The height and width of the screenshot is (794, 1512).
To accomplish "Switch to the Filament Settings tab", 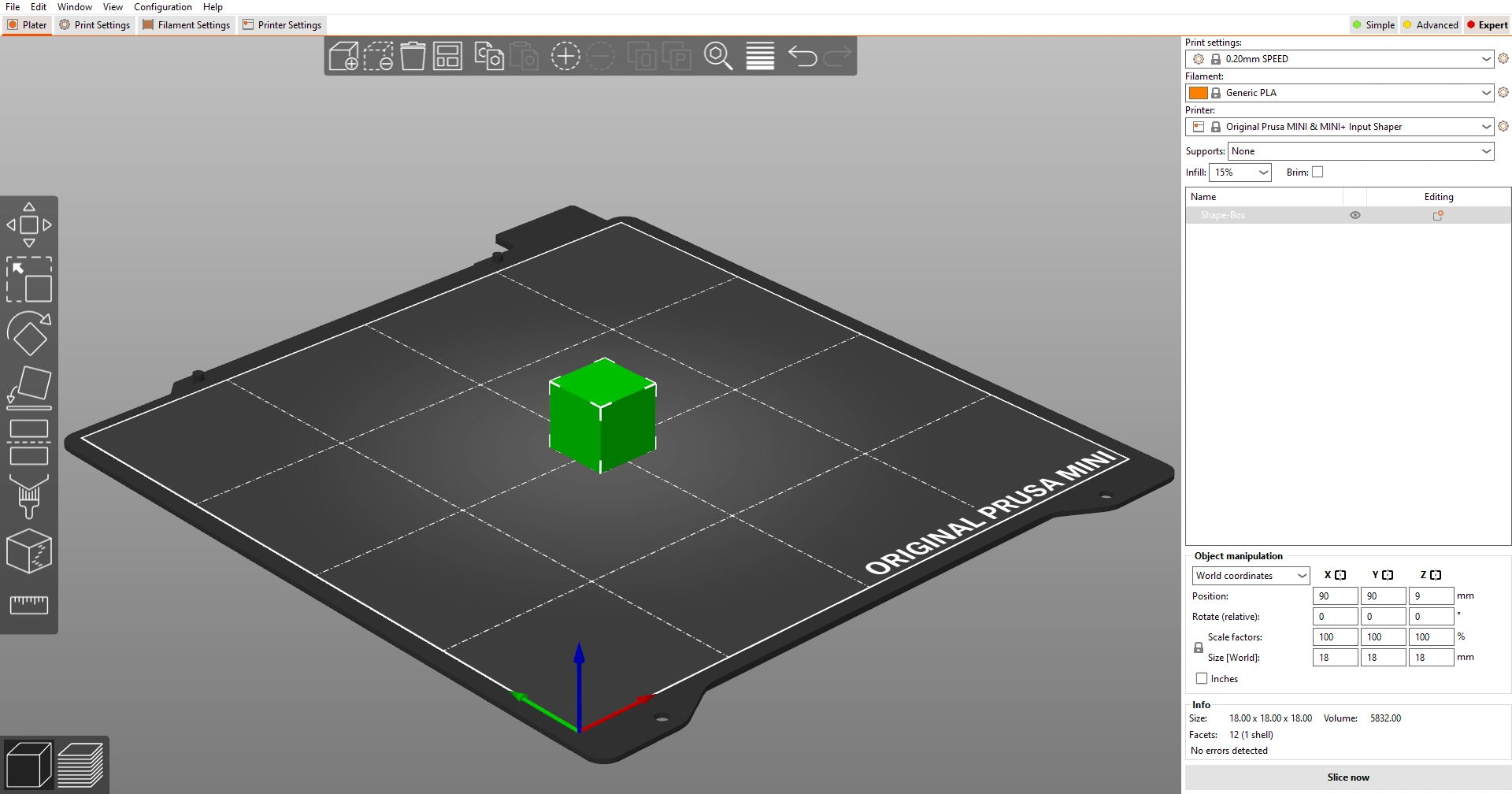I will (187, 25).
